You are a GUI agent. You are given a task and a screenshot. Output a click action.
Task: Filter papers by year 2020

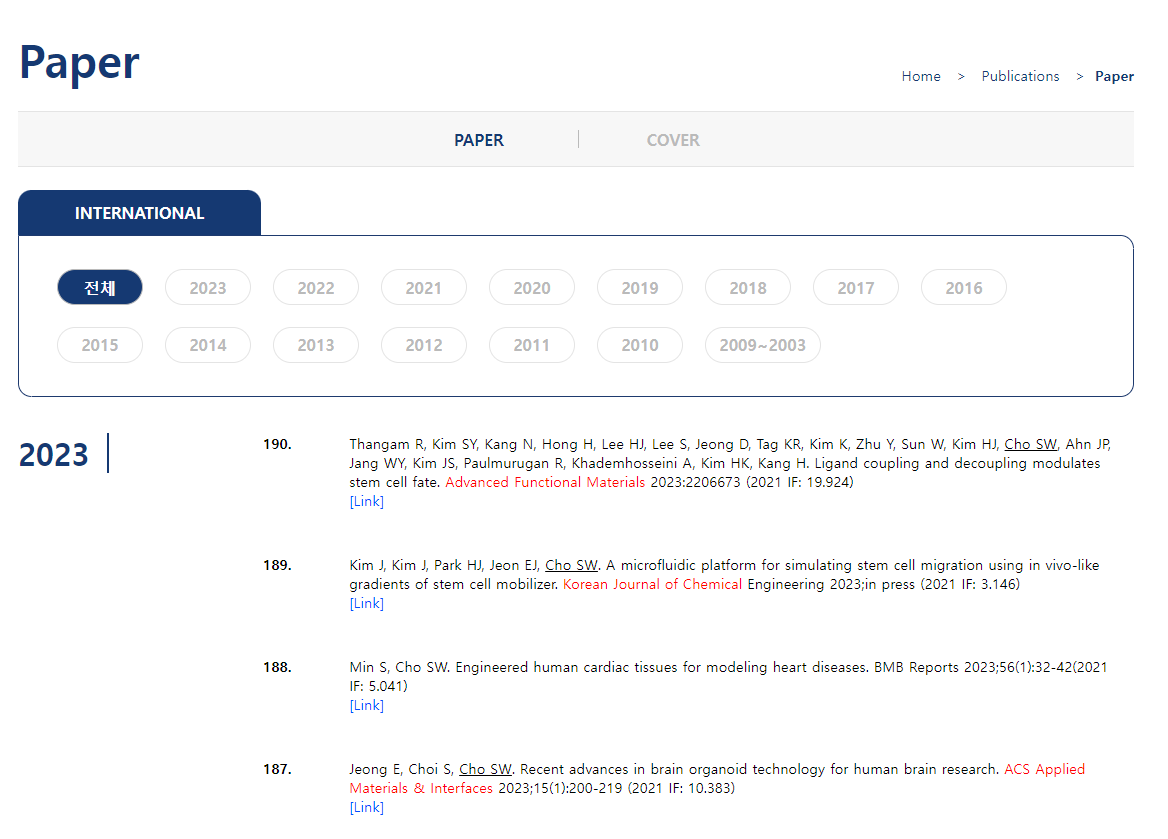532,287
